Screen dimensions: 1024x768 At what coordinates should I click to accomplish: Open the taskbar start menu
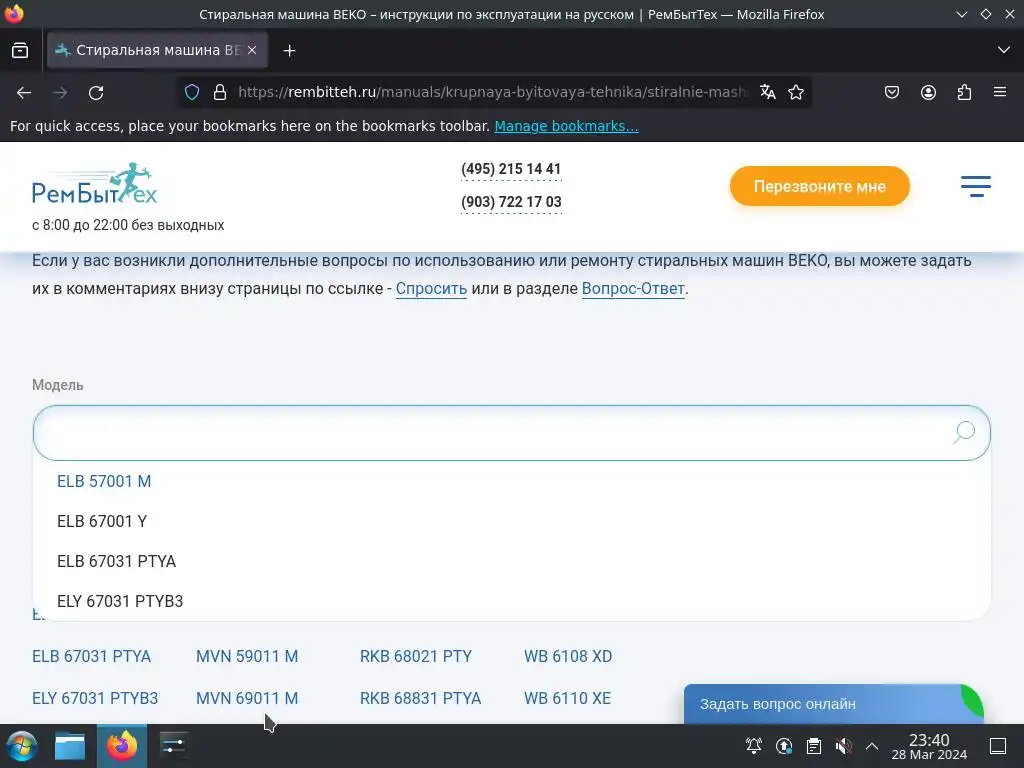[x=22, y=746]
